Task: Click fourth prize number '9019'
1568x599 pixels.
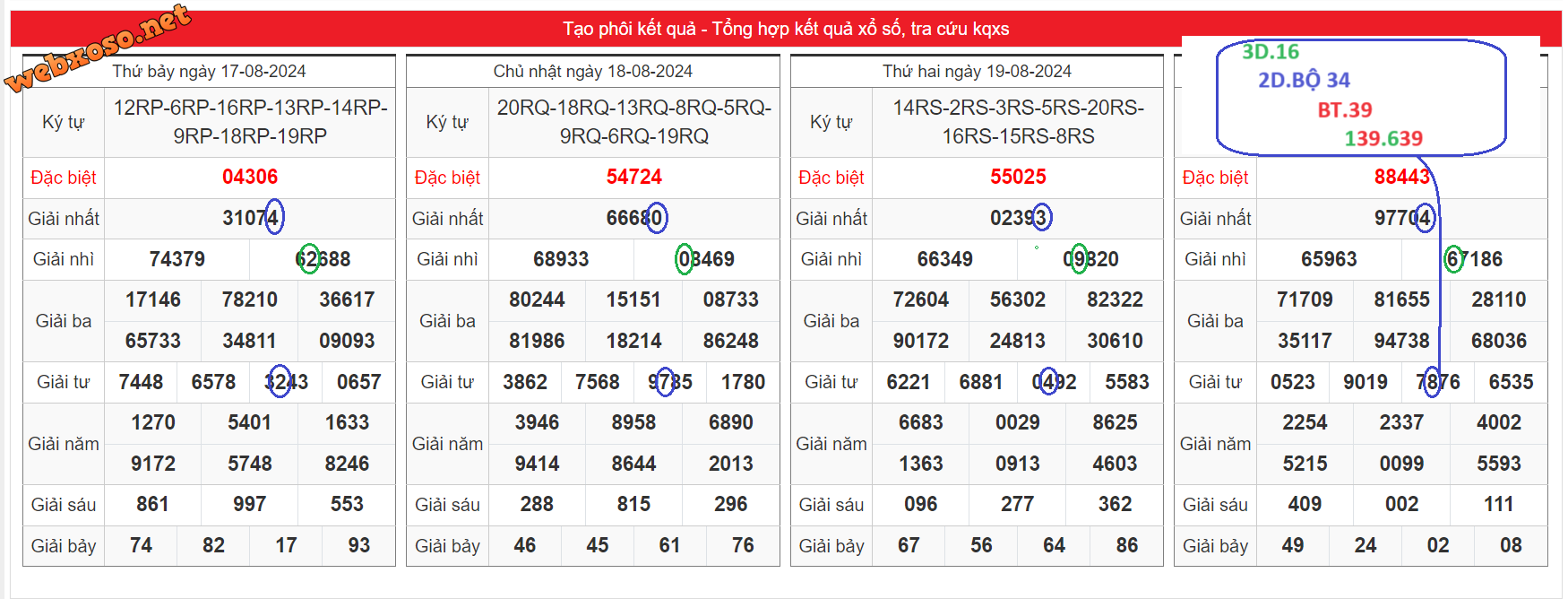Action: 1366,382
